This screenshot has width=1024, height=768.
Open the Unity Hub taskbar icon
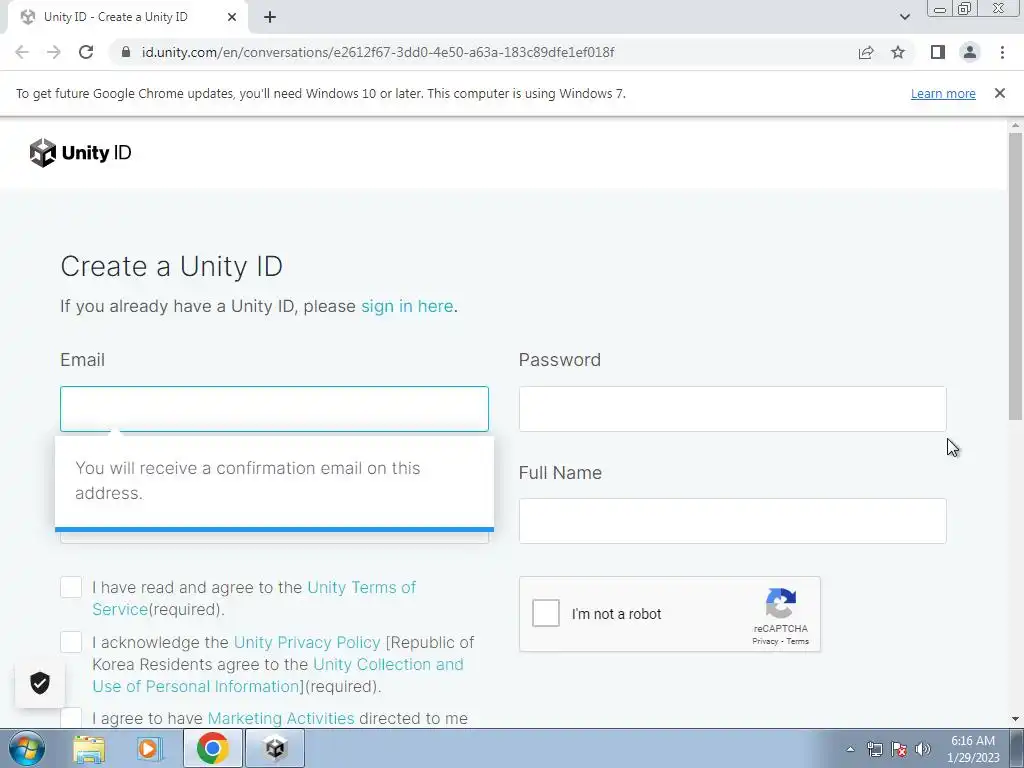point(275,748)
